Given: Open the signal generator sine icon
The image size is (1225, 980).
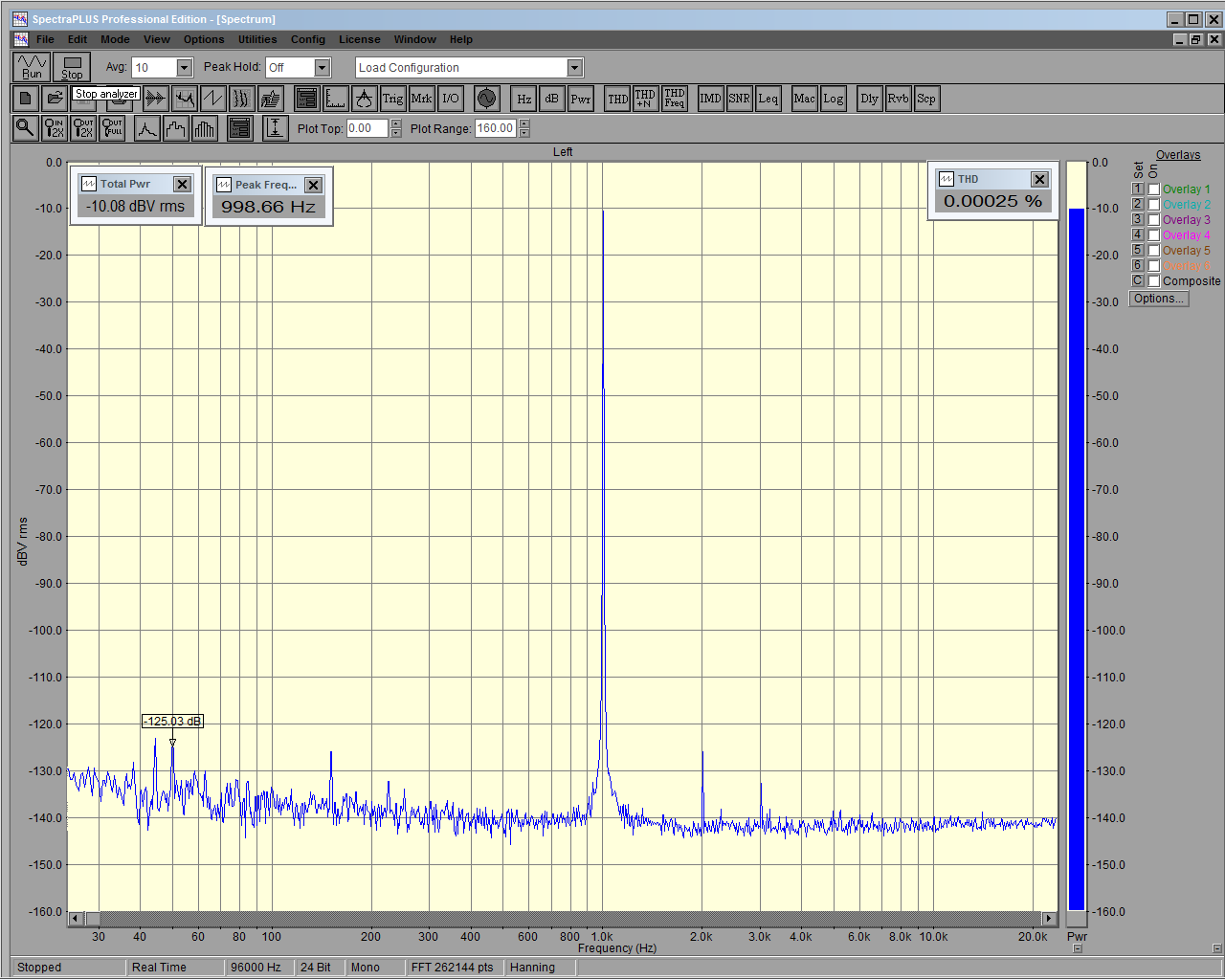Looking at the screenshot, I should point(487,99).
